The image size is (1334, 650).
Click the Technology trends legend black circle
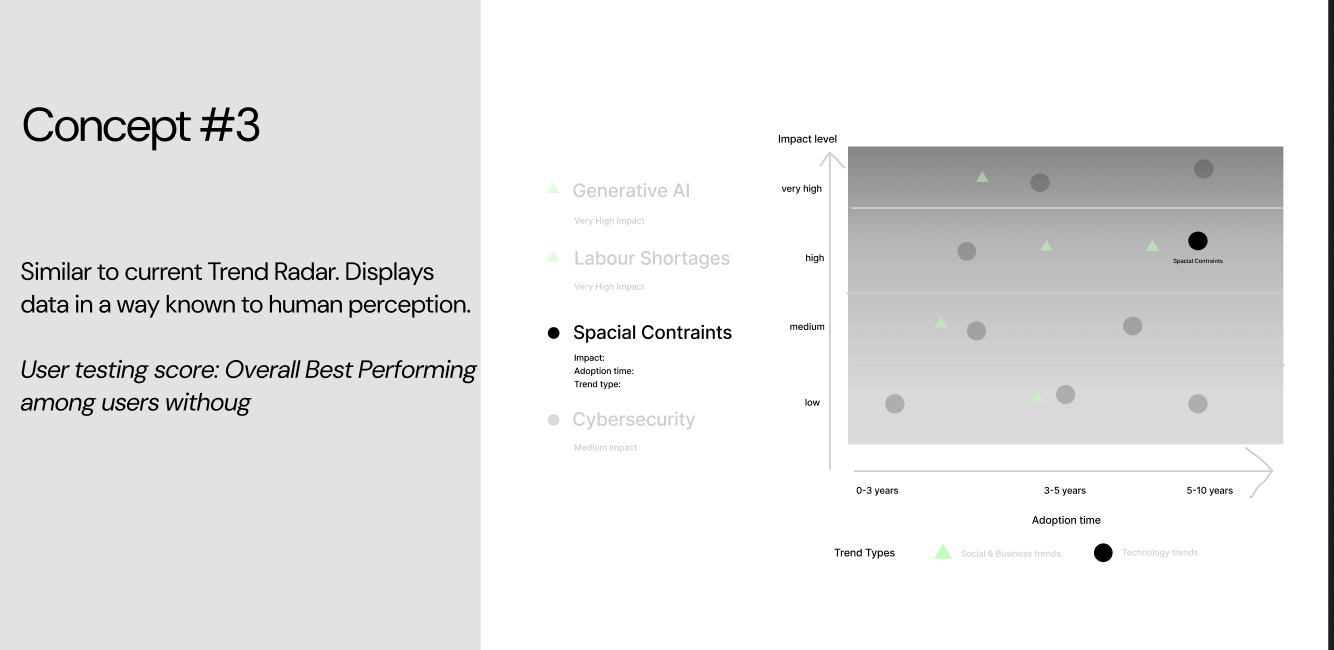pyautogui.click(x=1103, y=553)
